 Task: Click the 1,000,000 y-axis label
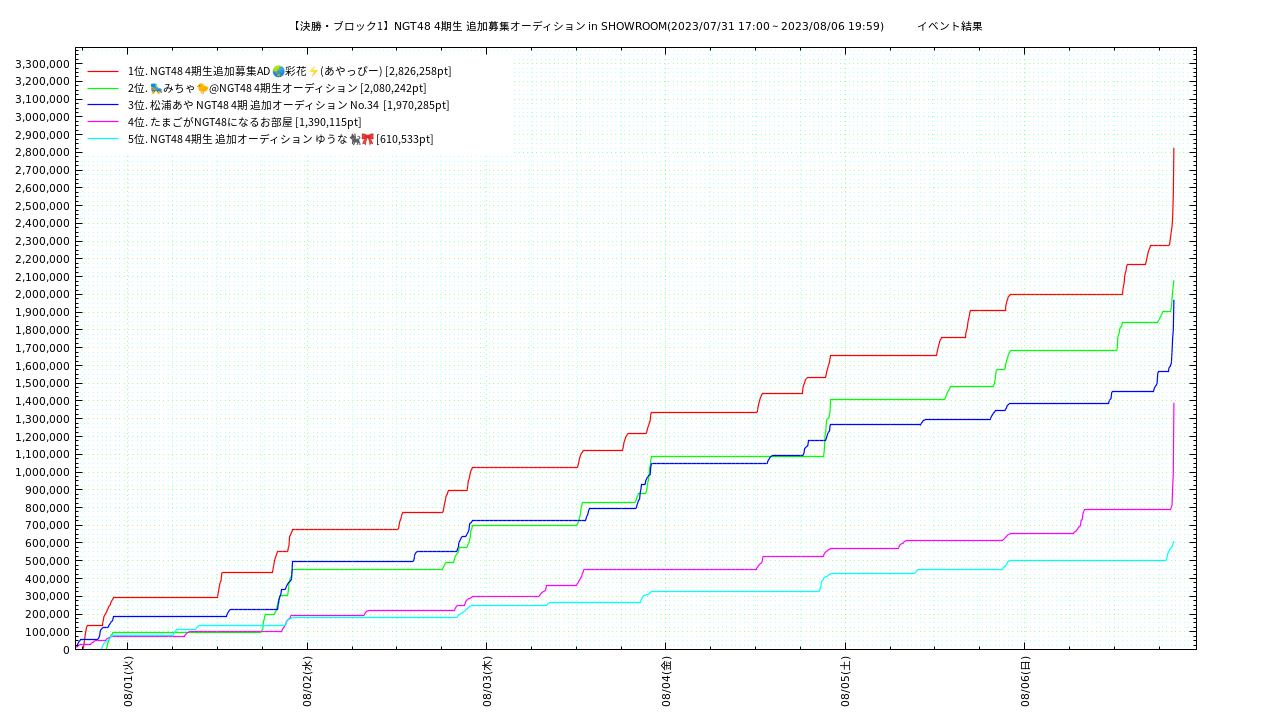[x=42, y=472]
